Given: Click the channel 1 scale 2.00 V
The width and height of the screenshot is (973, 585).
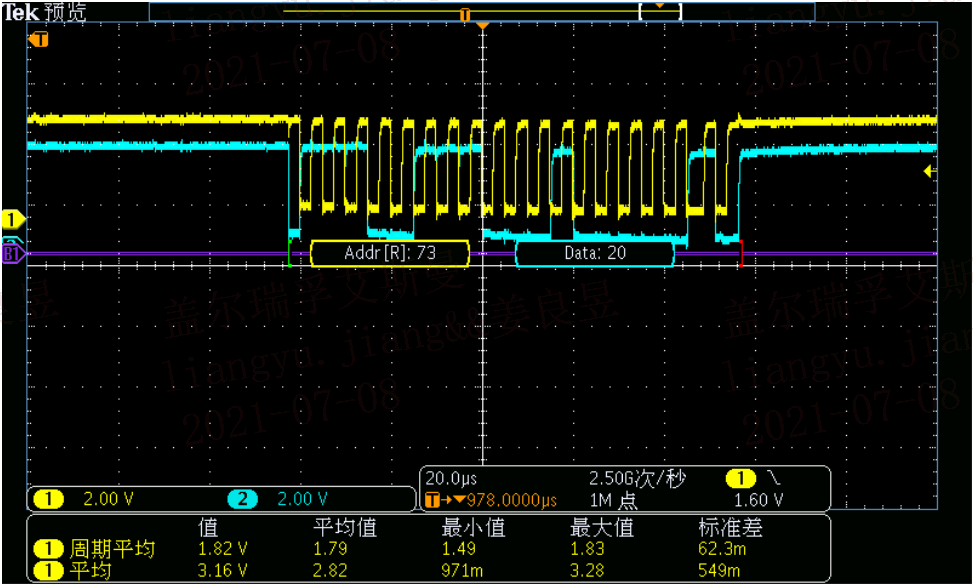Looking at the screenshot, I should [x=108, y=499].
